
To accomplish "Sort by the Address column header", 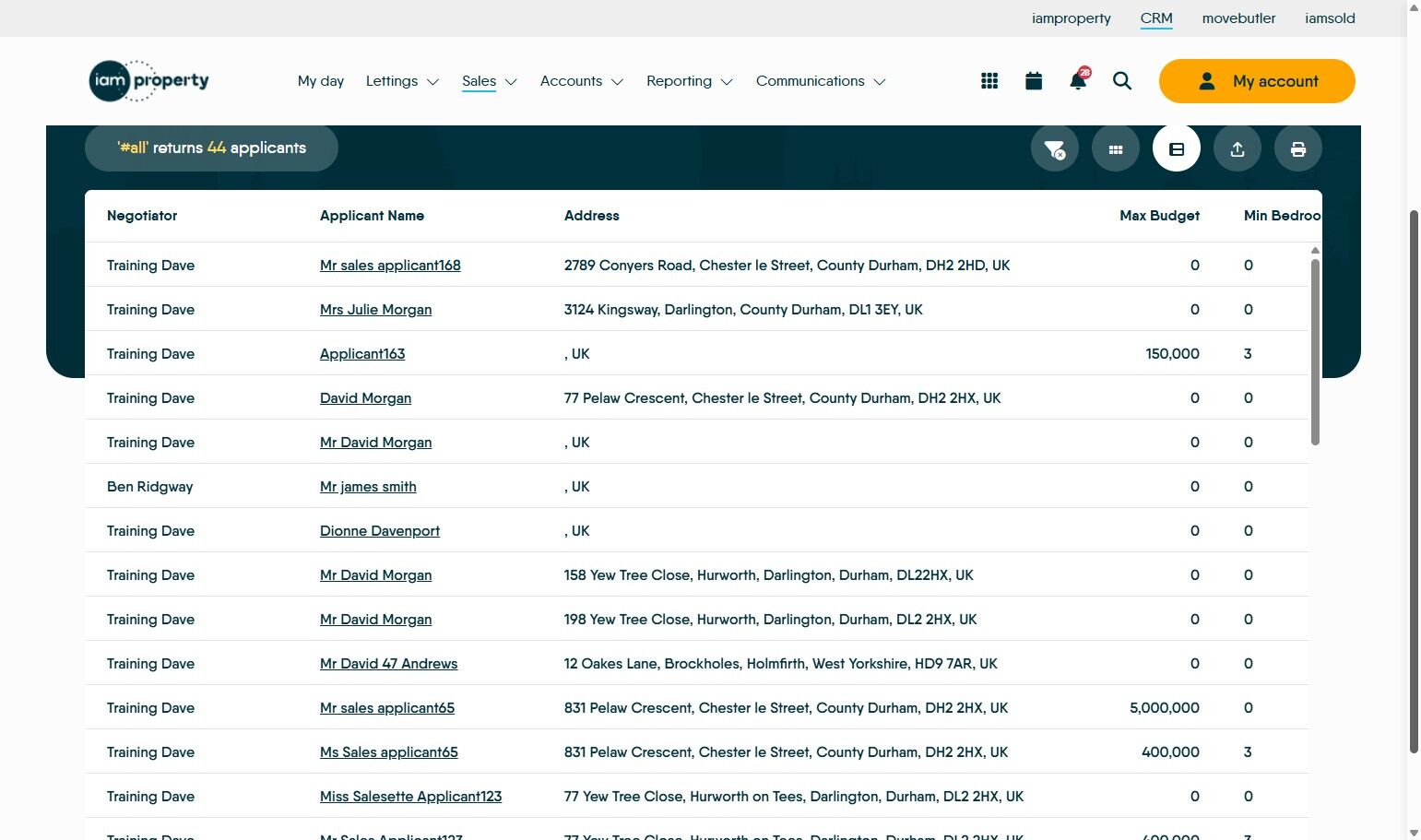I will point(592,216).
